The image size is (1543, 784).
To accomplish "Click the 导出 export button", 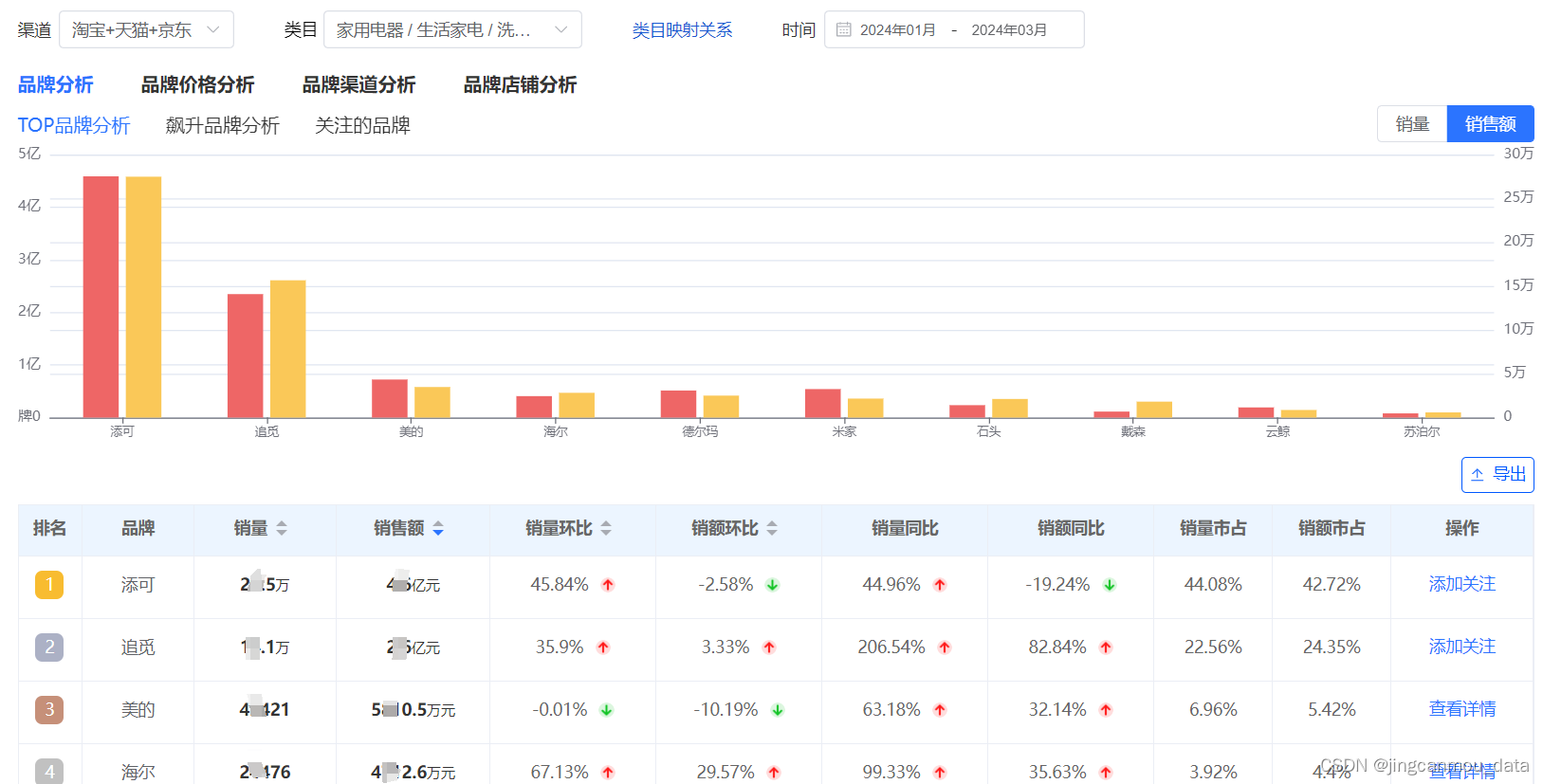I will tap(1497, 475).
